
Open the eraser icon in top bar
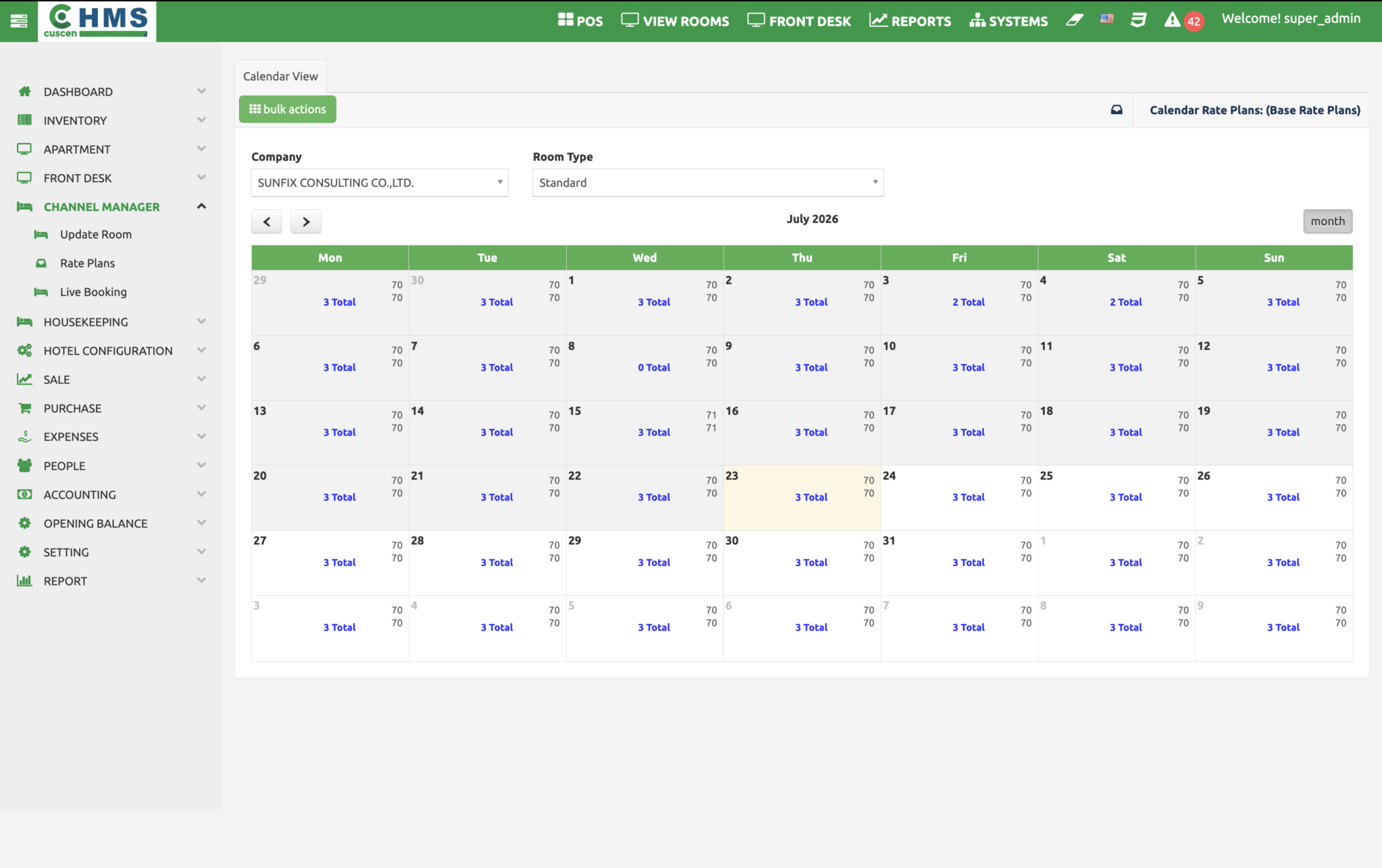(x=1074, y=20)
